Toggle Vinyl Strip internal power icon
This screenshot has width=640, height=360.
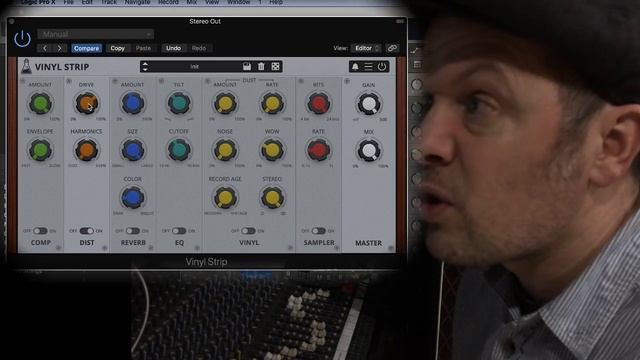coord(382,67)
